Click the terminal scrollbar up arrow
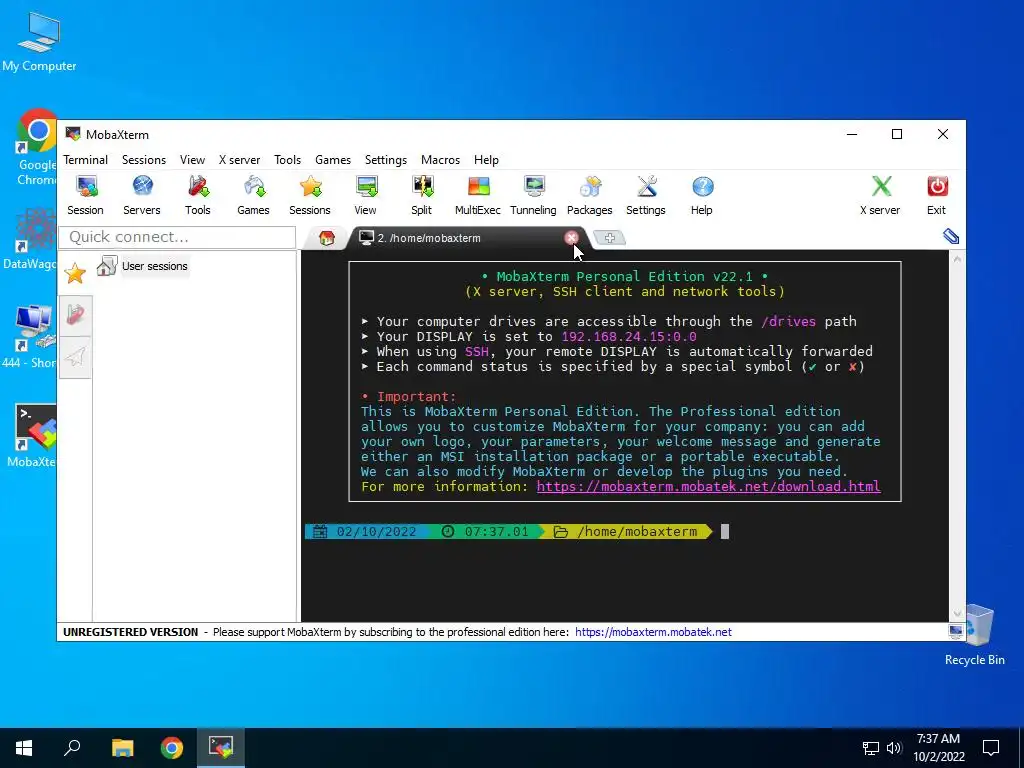This screenshot has height=768, width=1024. click(957, 259)
